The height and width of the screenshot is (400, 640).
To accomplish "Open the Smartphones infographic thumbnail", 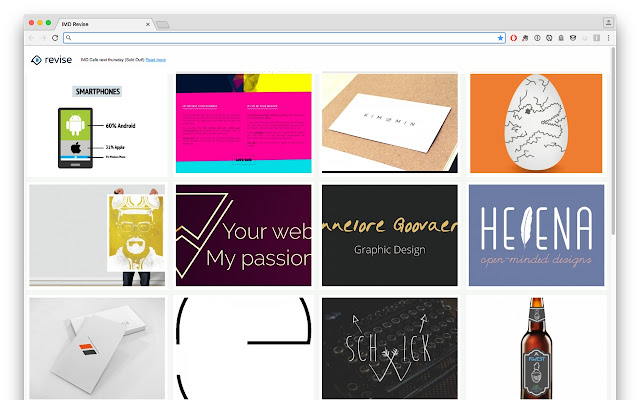I will 97,124.
